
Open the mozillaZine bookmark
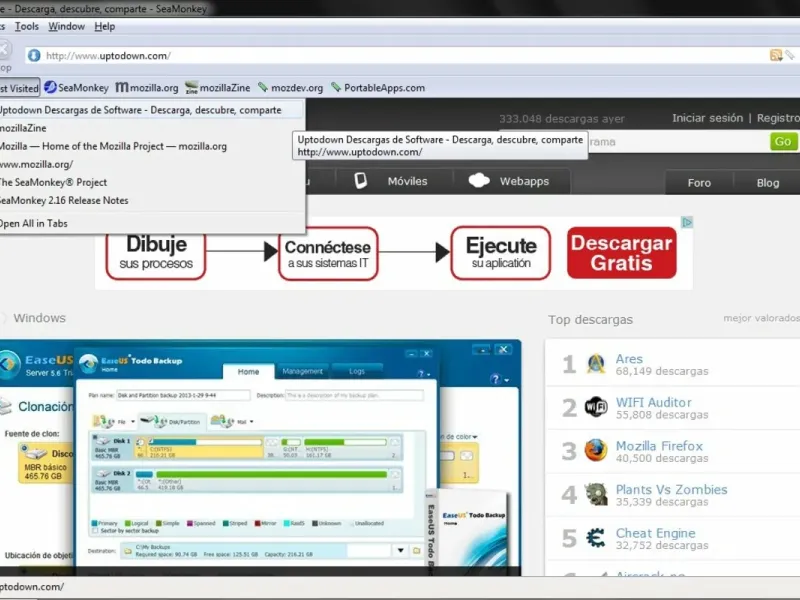[218, 88]
